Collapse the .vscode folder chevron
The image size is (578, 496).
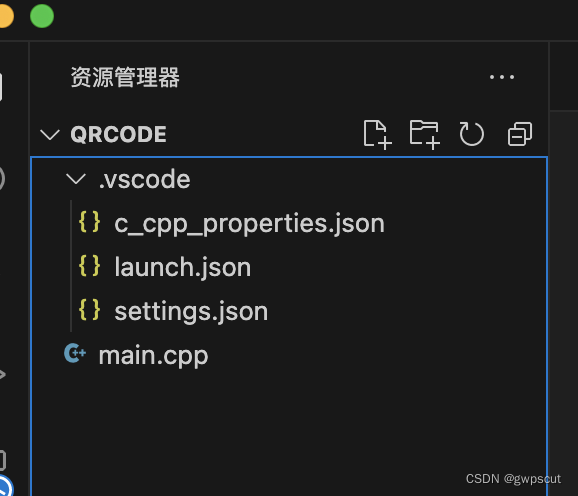[76, 179]
